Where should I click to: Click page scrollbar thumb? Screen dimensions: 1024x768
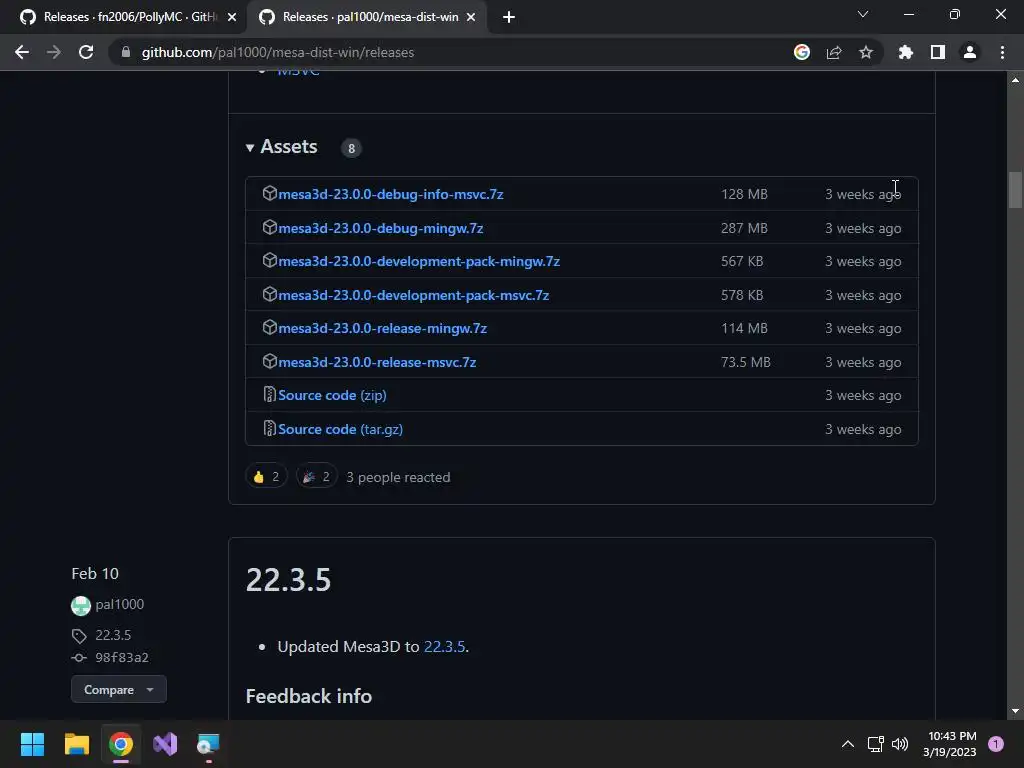[x=1015, y=190]
